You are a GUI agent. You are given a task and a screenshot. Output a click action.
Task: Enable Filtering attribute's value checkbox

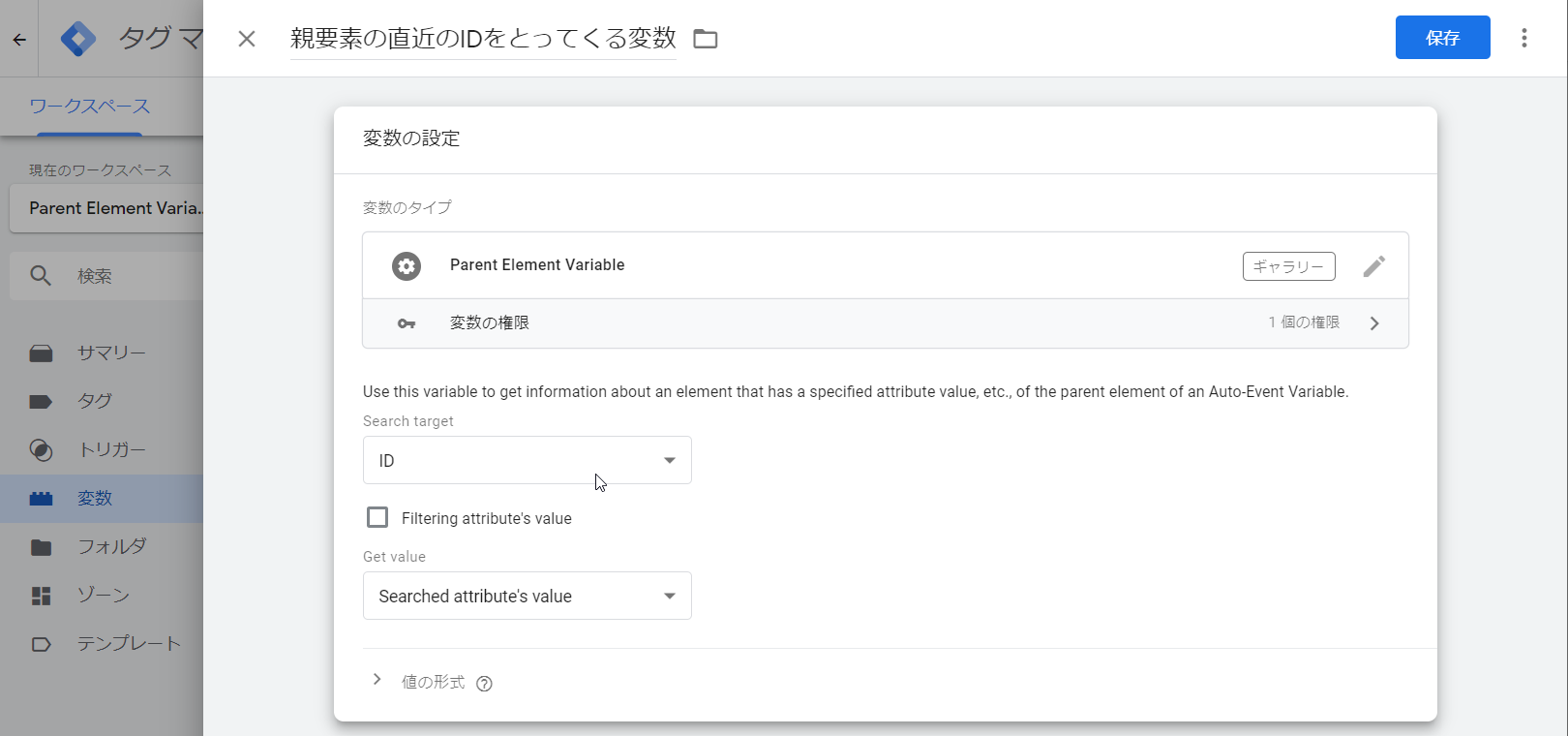coord(377,517)
